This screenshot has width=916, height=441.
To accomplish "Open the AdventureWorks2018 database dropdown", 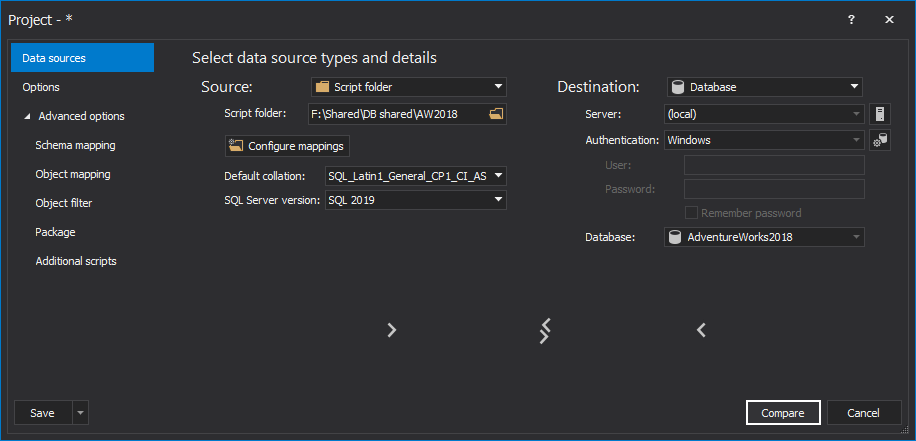I will pyautogui.click(x=764, y=237).
